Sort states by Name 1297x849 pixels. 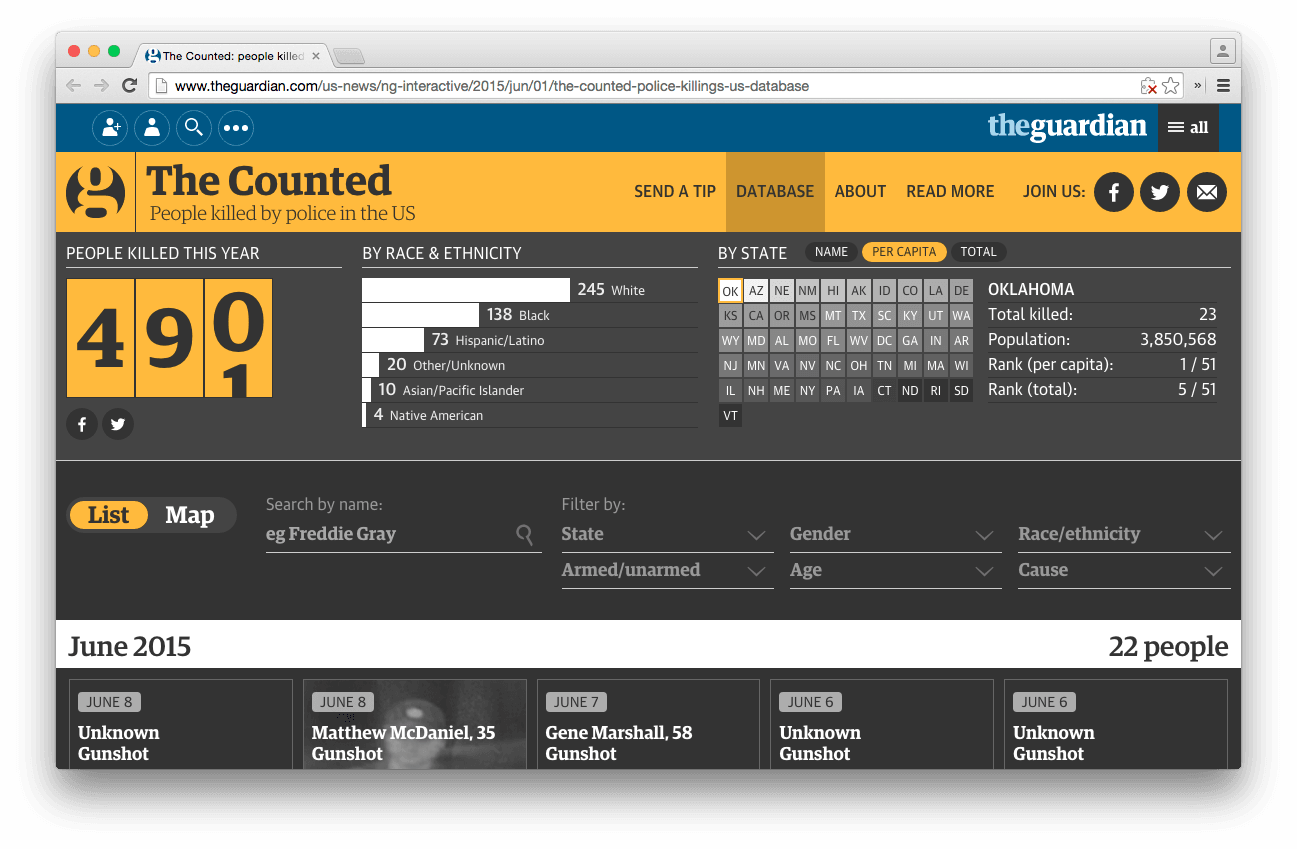pyautogui.click(x=831, y=252)
